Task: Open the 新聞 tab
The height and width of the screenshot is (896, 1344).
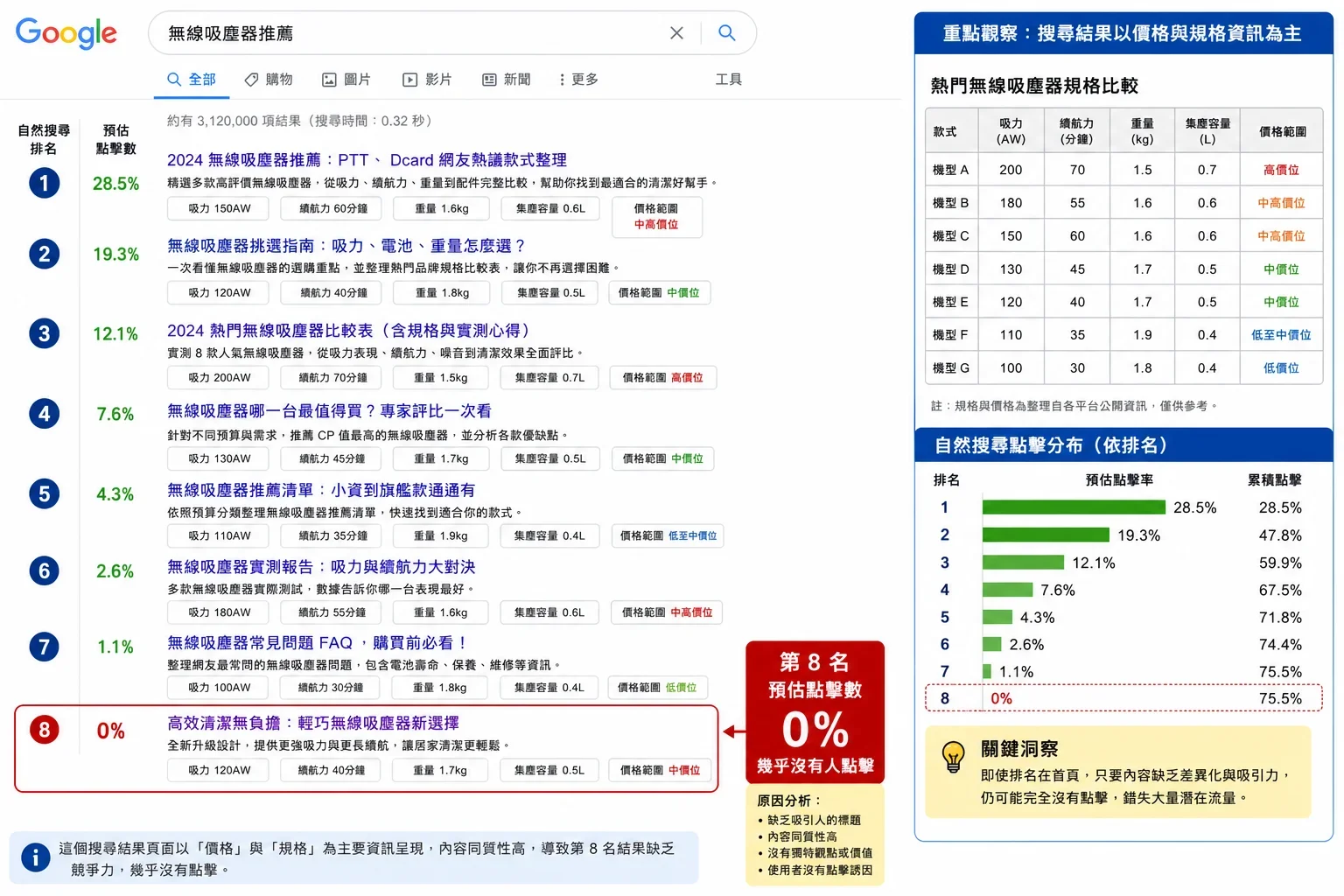Action: (507, 80)
